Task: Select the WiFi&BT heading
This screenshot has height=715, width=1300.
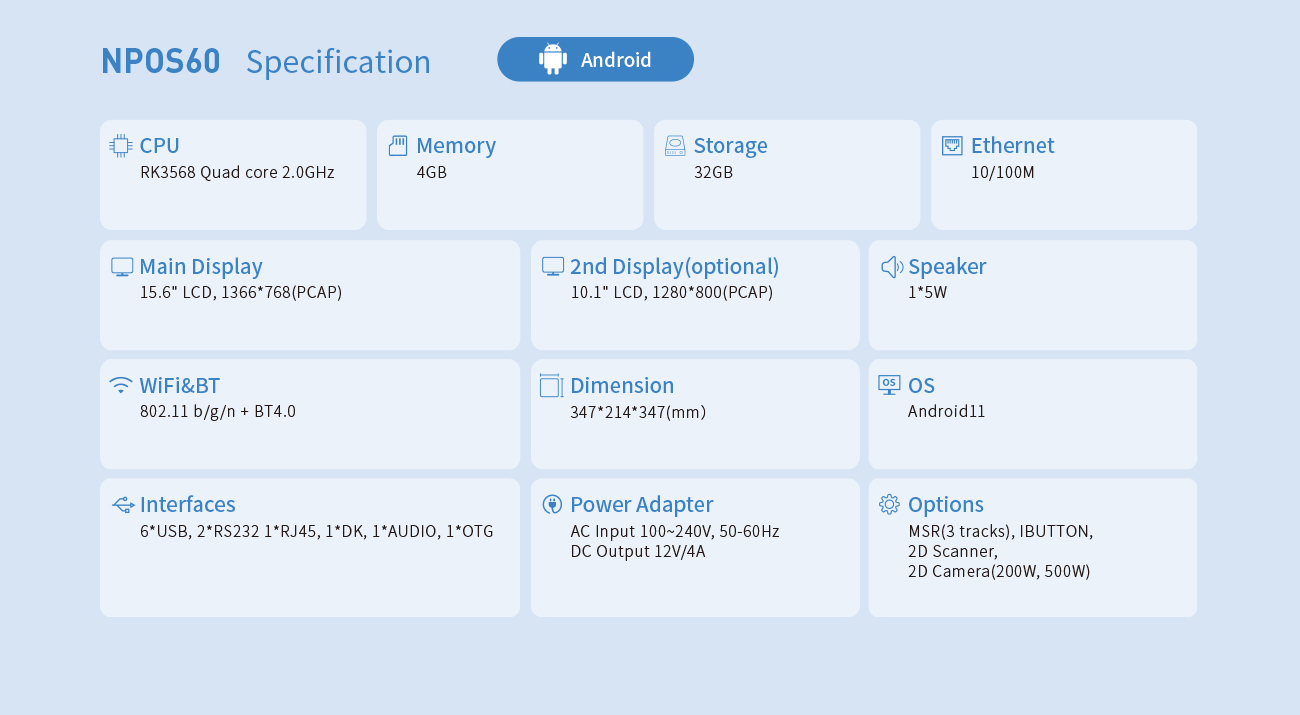Action: point(180,386)
